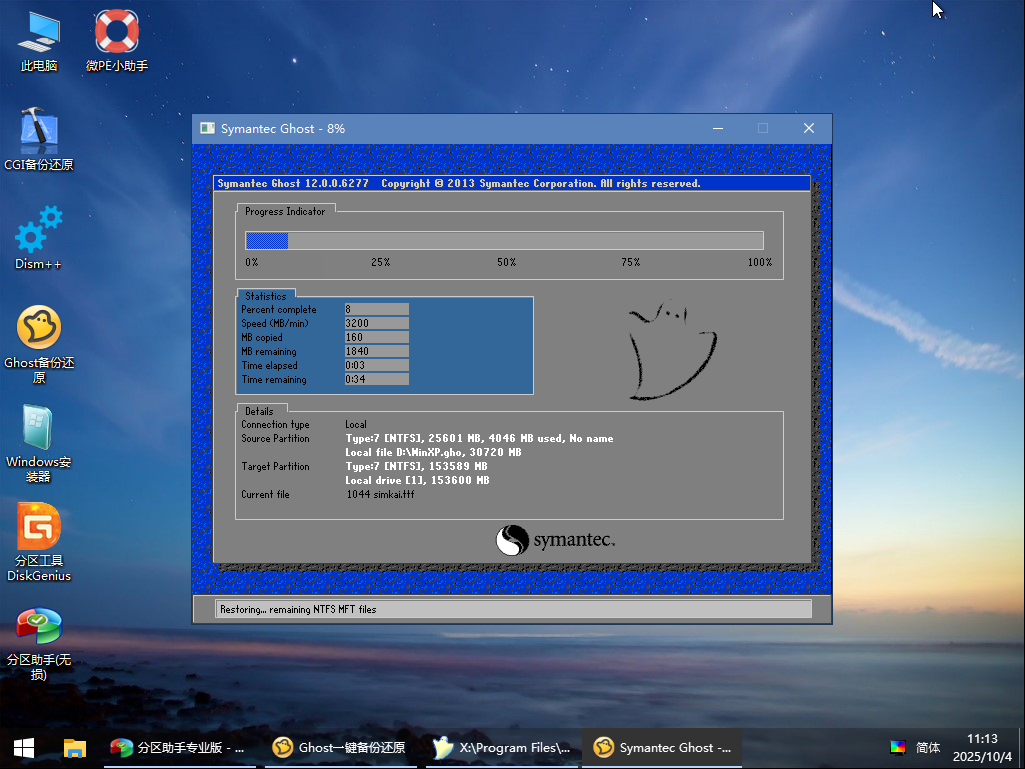Select 分区工具 DiskGenius desktop icon
Screen dimensions: 1025x769
39,542
